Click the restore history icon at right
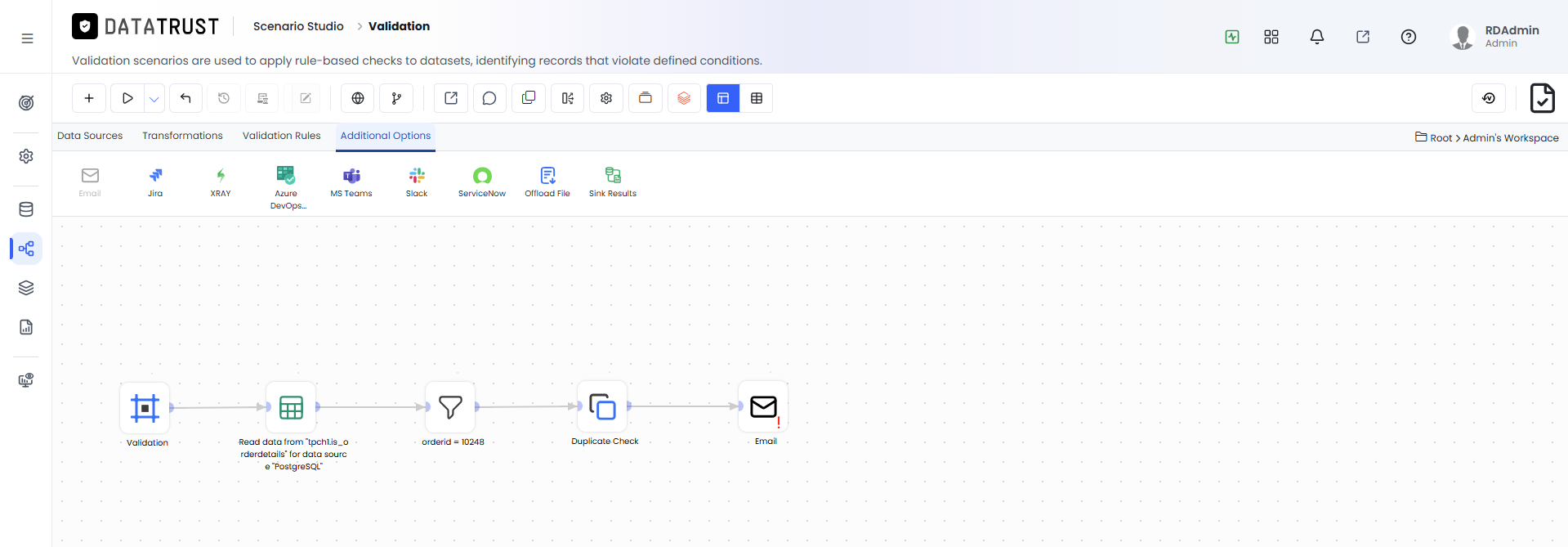1568x547 pixels. click(1489, 98)
